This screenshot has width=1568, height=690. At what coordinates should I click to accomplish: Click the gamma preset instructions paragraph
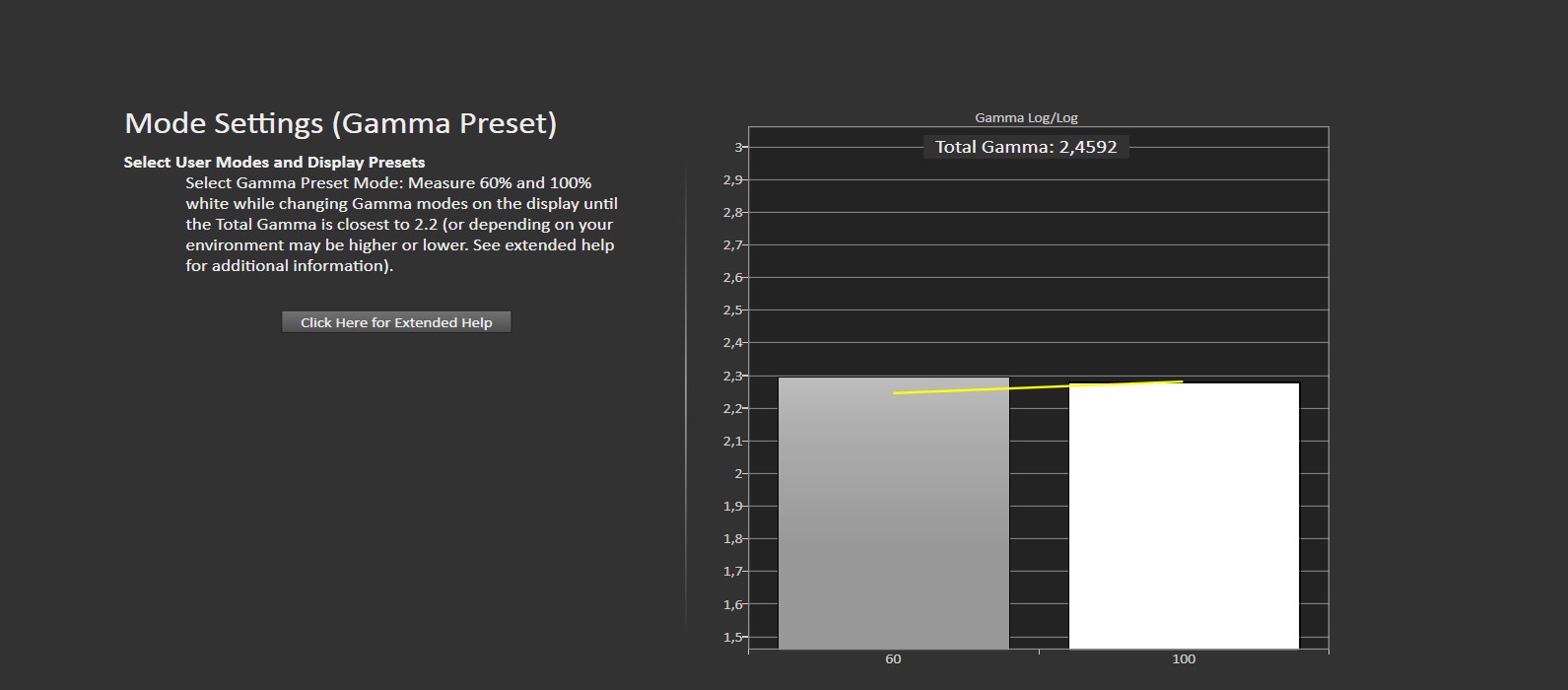(401, 224)
